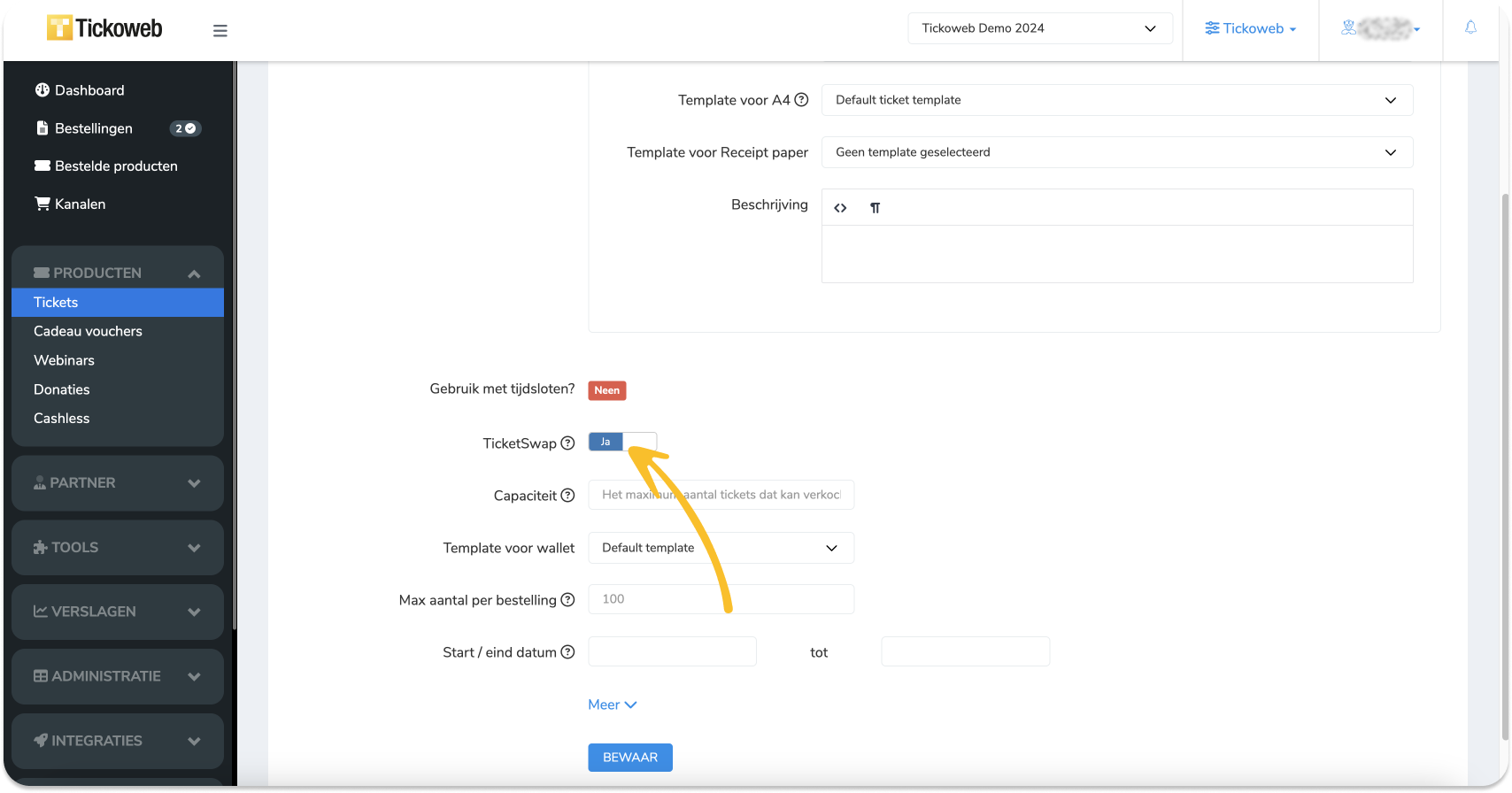Screen dimensions: 1512x793
Task: Expand the ADMINISTRATIE section
Action: 118,676
